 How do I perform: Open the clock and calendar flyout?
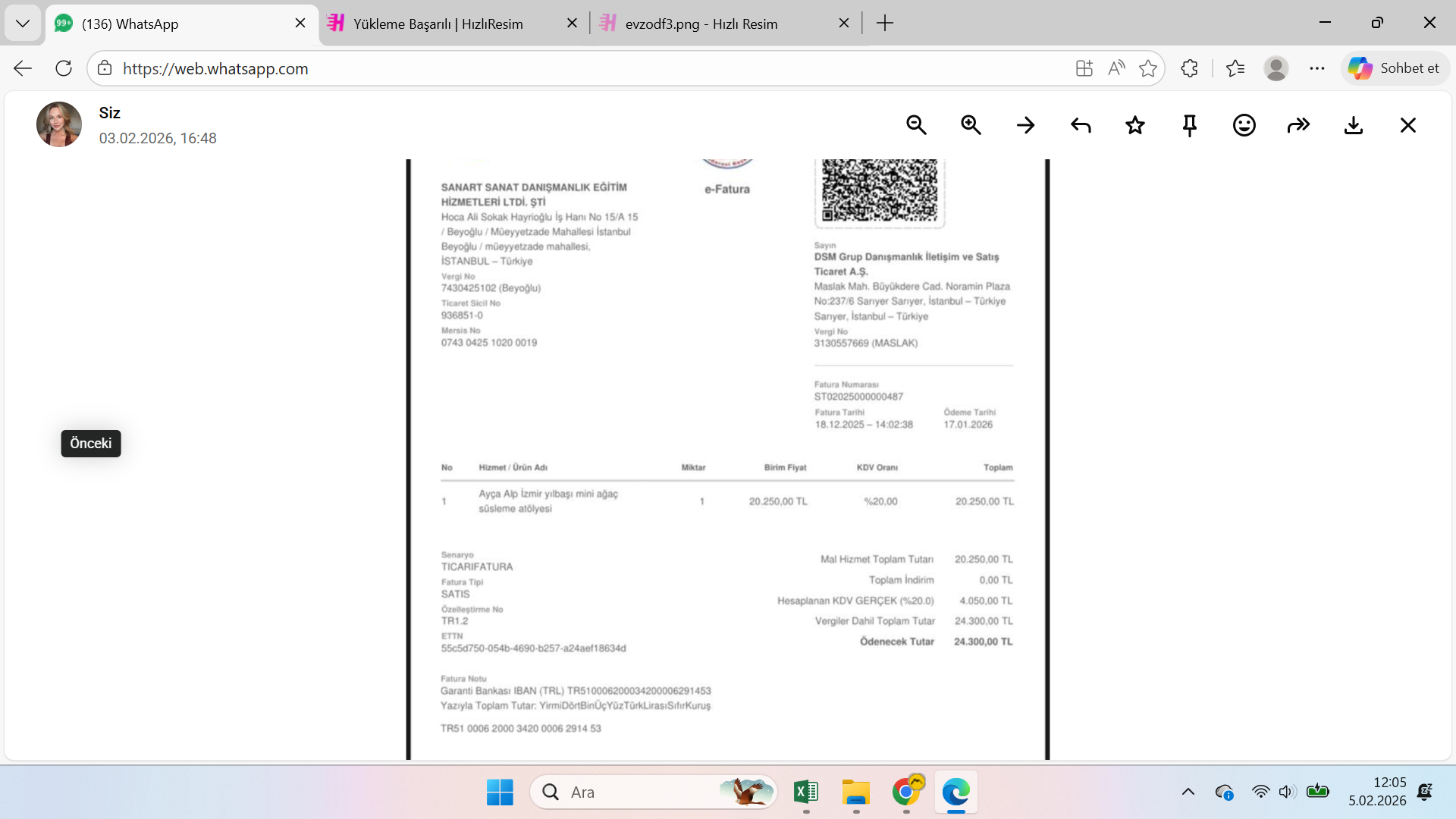[1377, 792]
